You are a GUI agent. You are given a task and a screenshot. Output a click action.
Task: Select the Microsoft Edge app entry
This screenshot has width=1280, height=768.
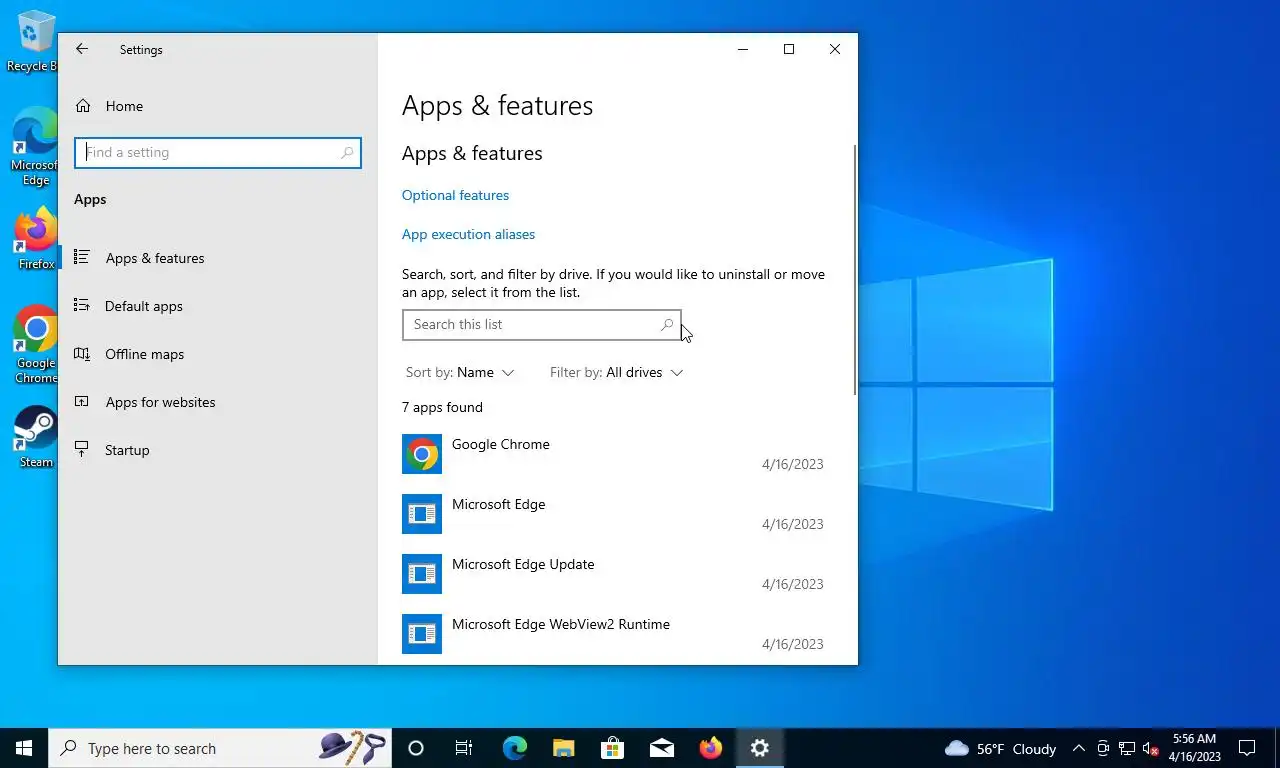[613, 514]
